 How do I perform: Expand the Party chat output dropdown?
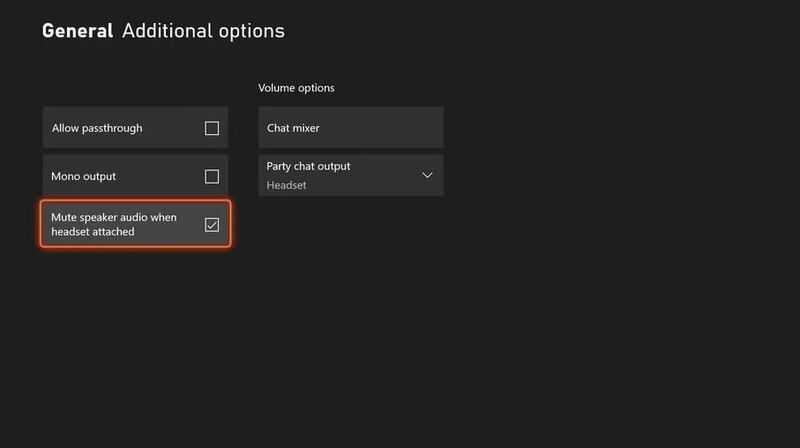350,175
